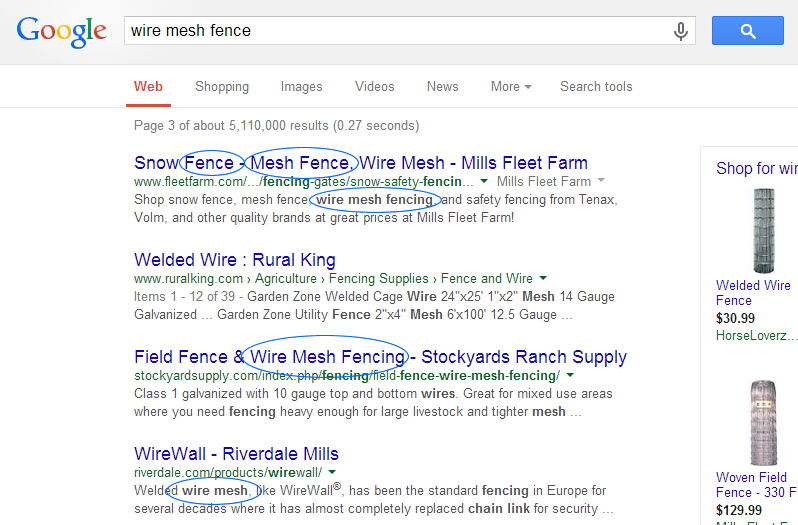Select the Web tab
This screenshot has width=798, height=525.
148,86
